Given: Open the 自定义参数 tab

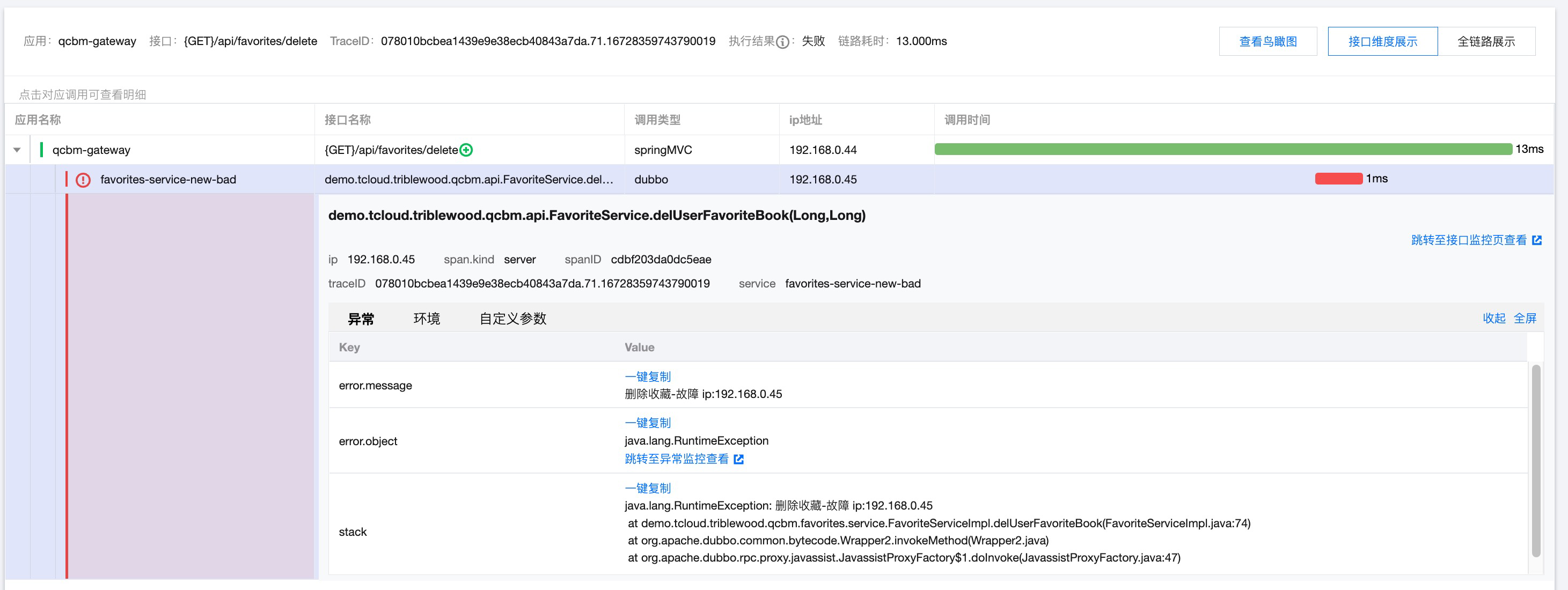Looking at the screenshot, I should point(512,319).
